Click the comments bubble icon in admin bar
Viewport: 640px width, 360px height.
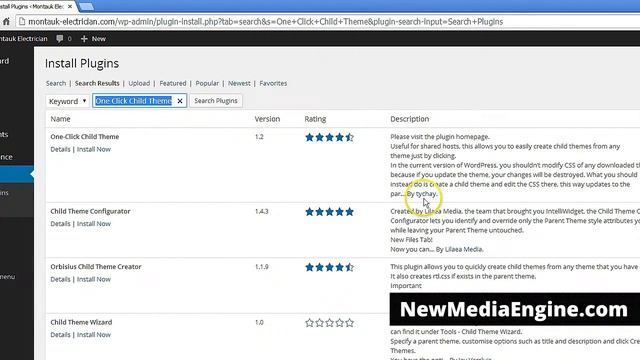[x=60, y=39]
